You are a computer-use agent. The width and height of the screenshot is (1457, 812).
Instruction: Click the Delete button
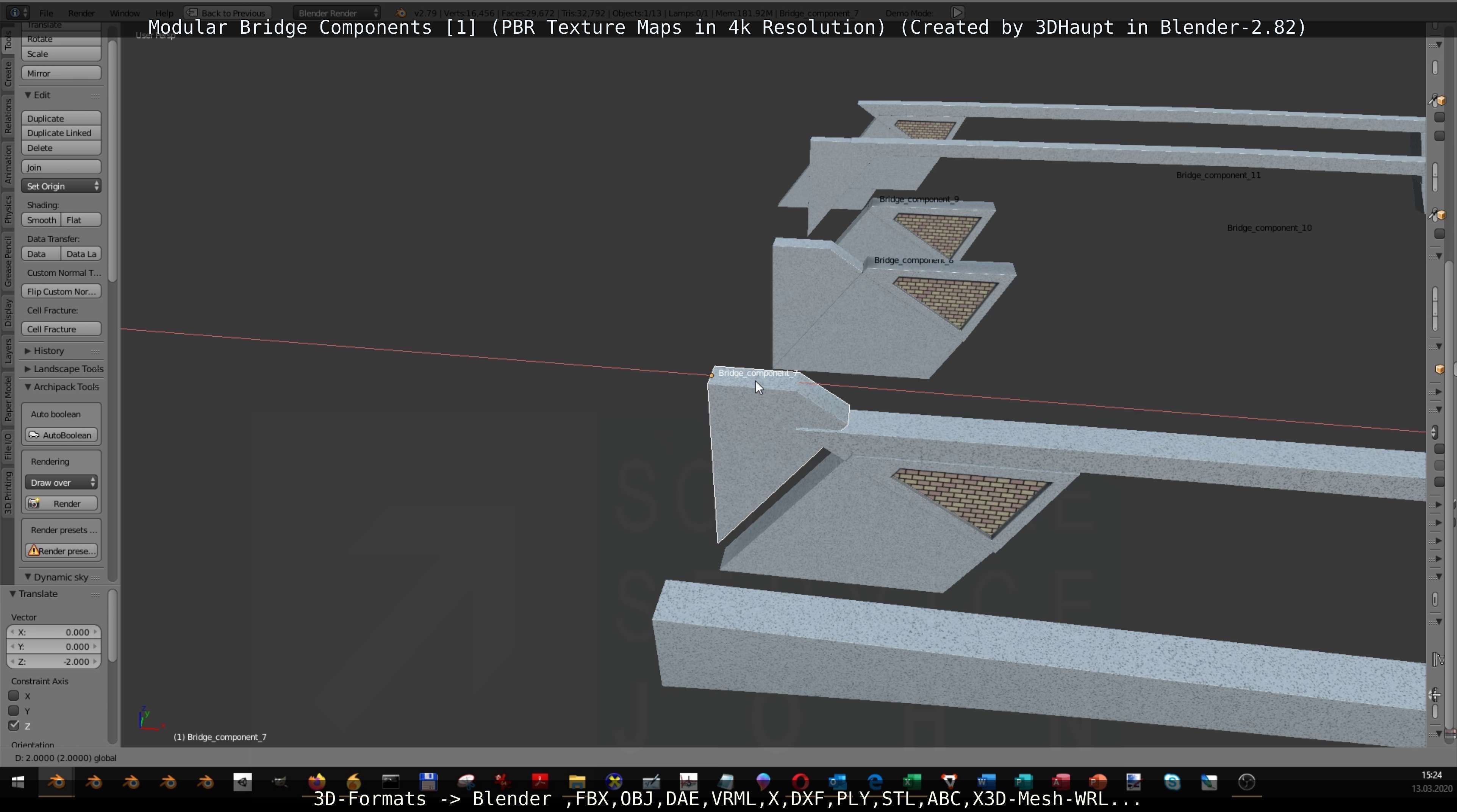tap(61, 148)
